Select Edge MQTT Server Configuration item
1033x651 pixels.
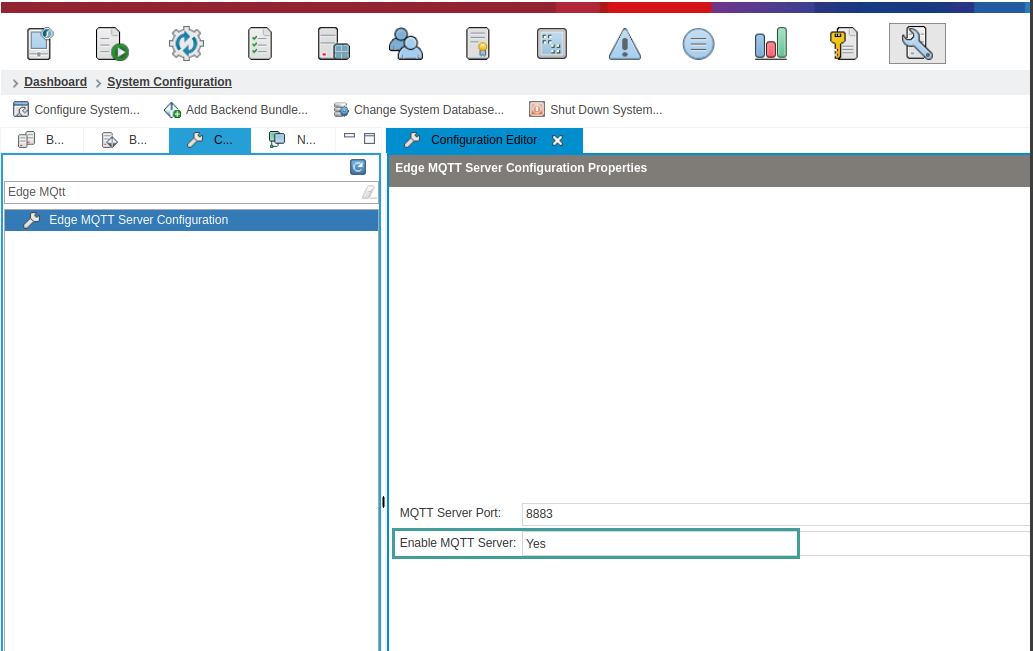click(191, 220)
